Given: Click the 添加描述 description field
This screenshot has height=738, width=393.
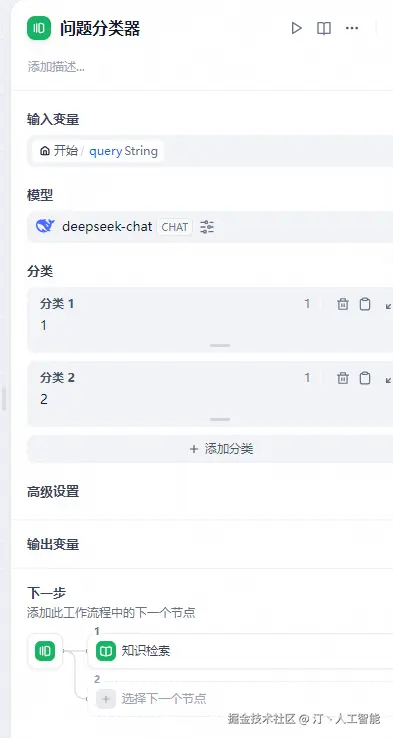Looking at the screenshot, I should (x=56, y=67).
